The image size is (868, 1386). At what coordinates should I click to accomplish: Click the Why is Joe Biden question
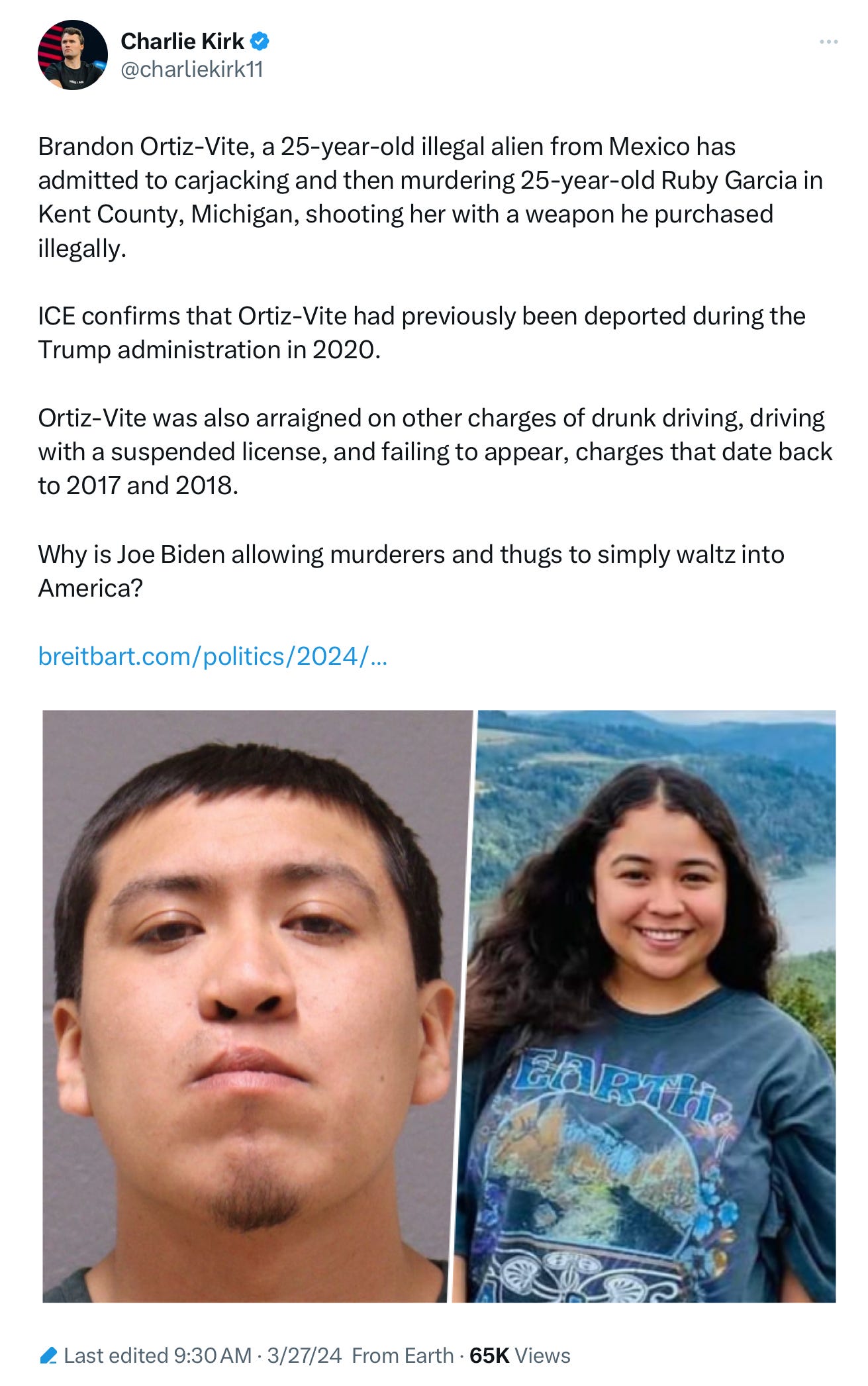[411, 571]
